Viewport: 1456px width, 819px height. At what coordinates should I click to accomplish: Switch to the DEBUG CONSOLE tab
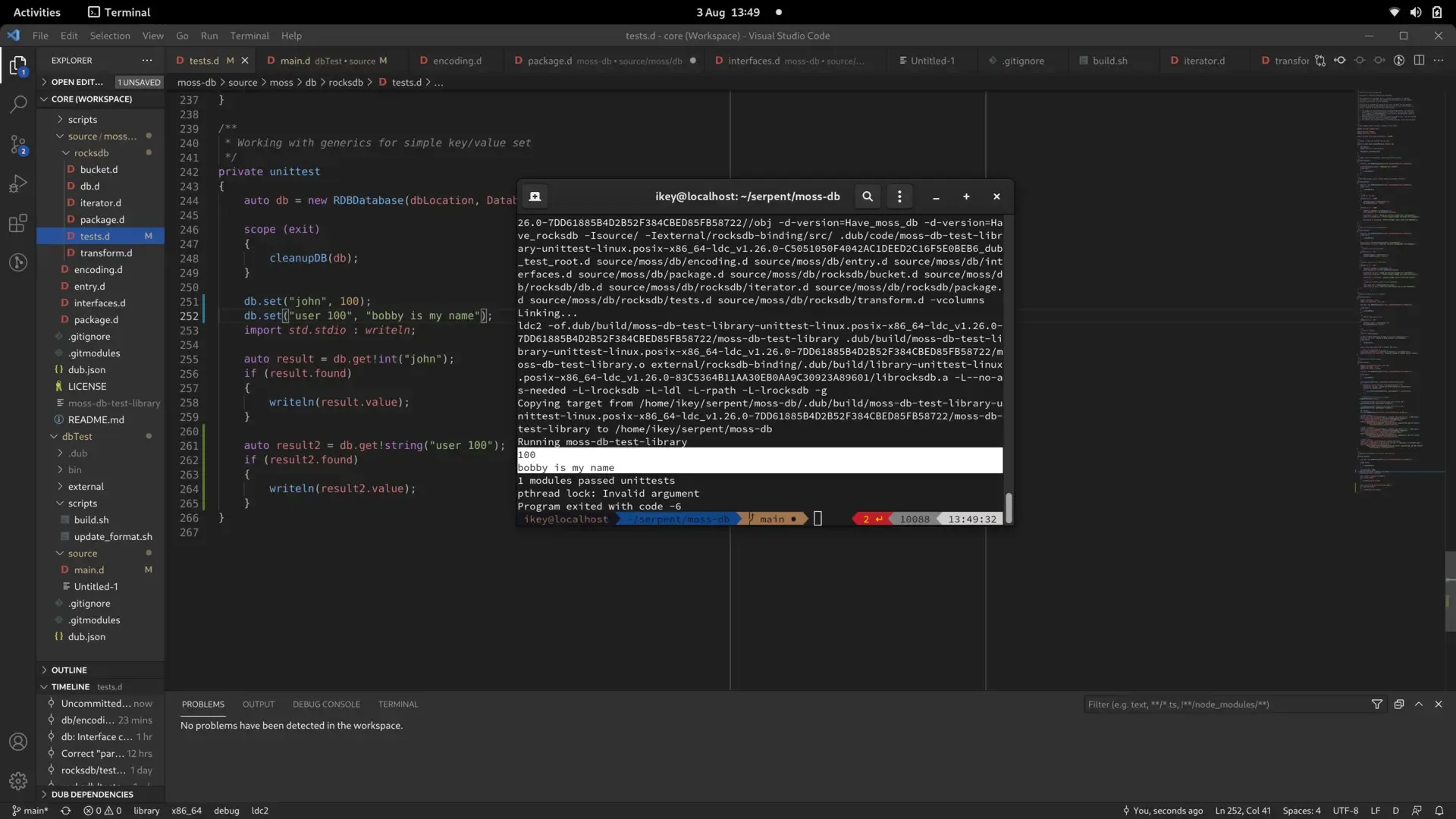[x=326, y=704]
